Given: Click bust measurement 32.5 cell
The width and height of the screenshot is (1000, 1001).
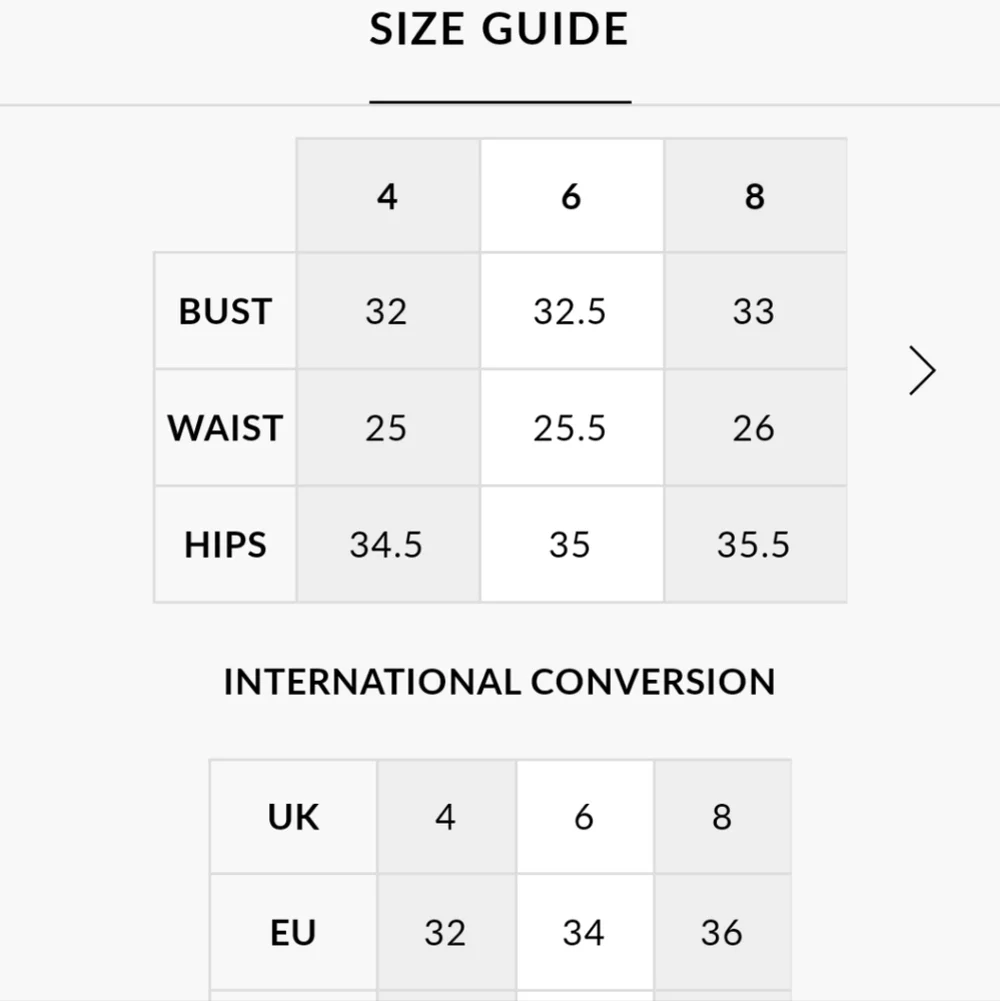Looking at the screenshot, I should click(572, 312).
